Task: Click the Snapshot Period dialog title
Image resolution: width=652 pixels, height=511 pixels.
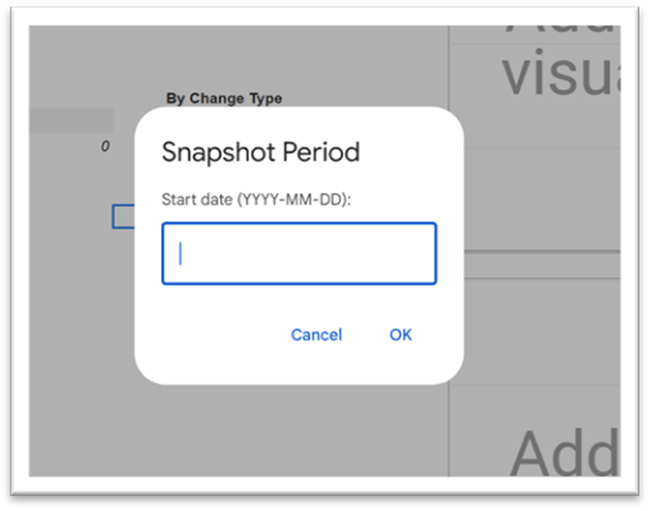Action: [260, 153]
